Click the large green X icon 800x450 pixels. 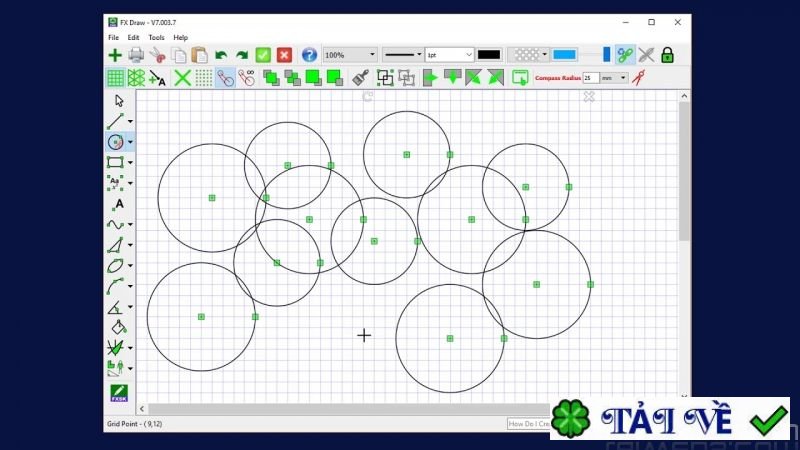182,78
